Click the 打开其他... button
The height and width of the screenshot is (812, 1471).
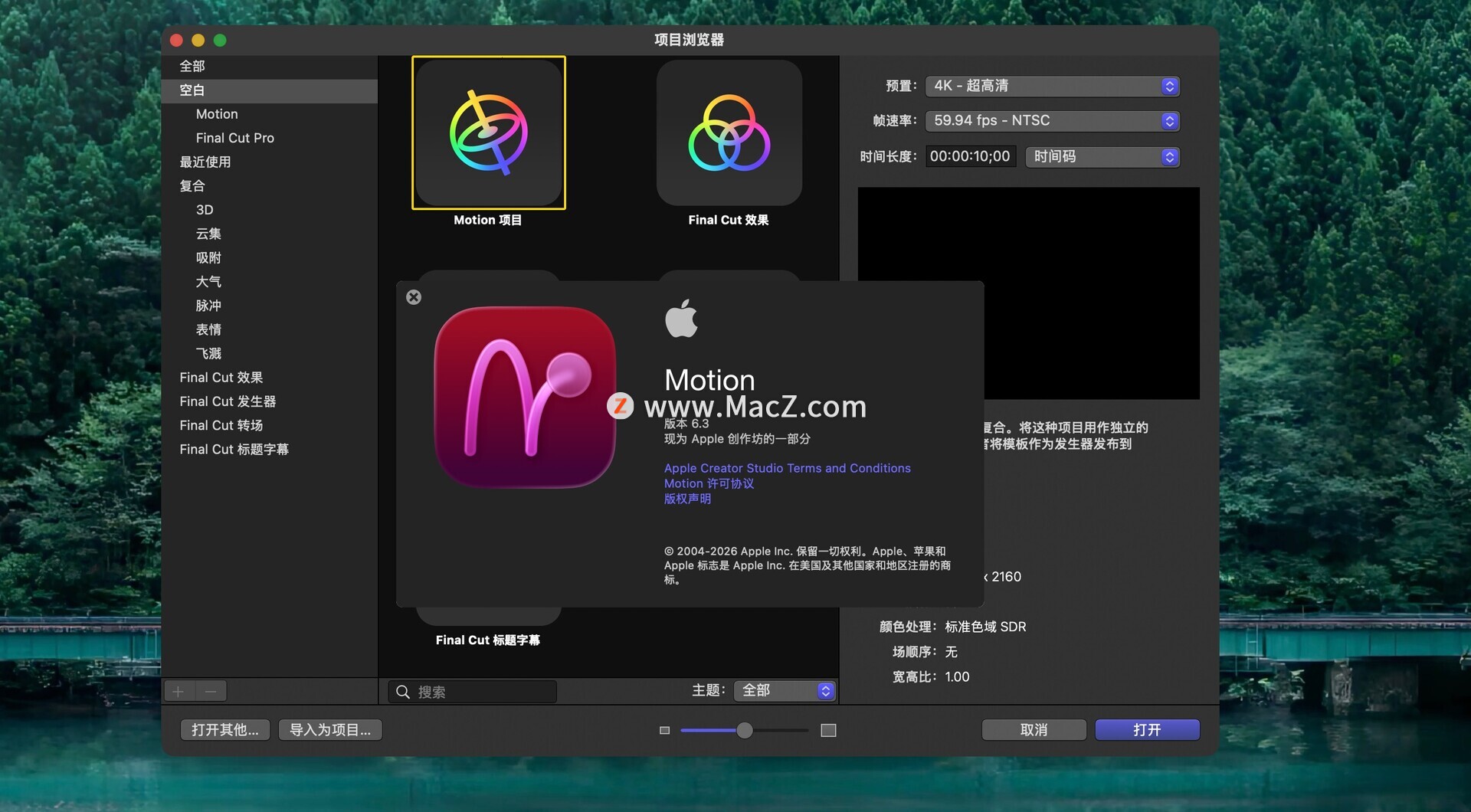[x=225, y=730]
